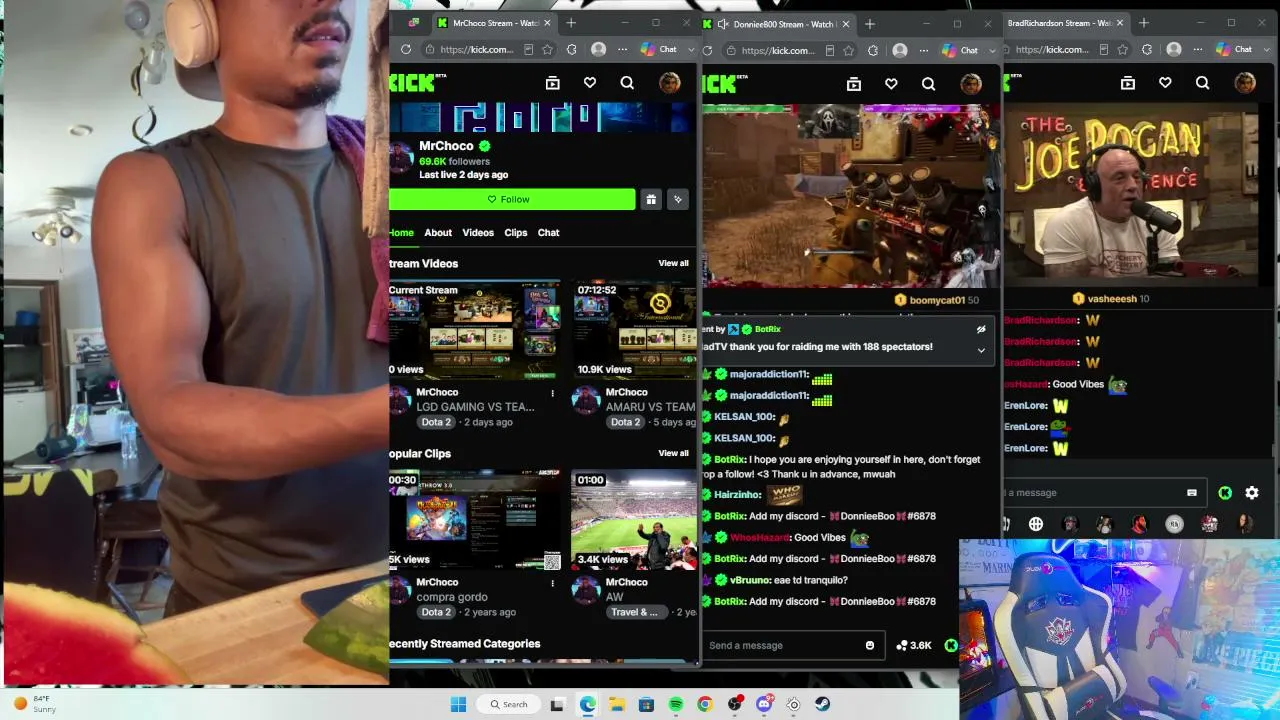Open the LGD GAMING VS TEA... video title
The height and width of the screenshot is (720, 1280).
[475, 407]
